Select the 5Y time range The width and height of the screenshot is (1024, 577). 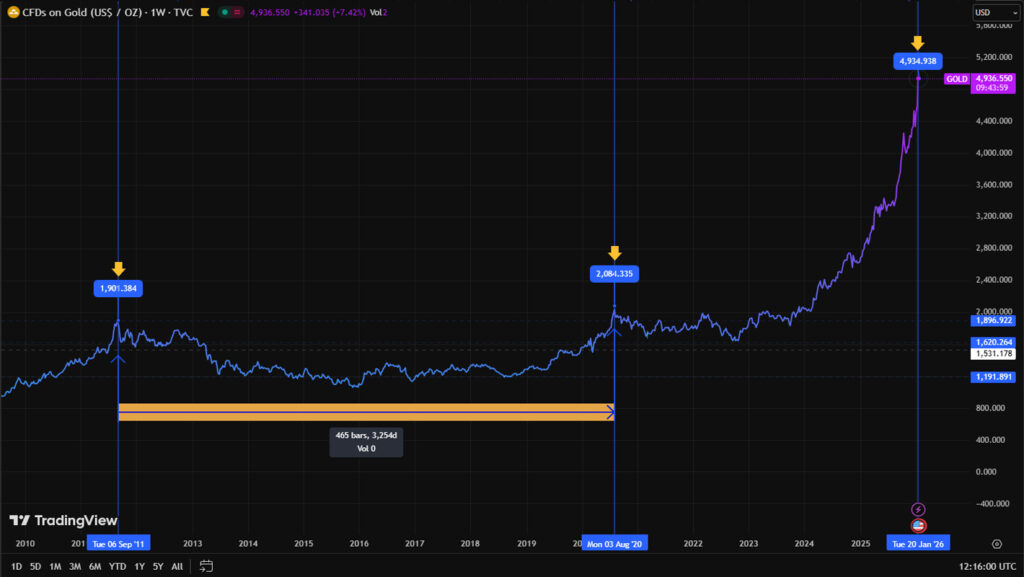pyautogui.click(x=158, y=567)
